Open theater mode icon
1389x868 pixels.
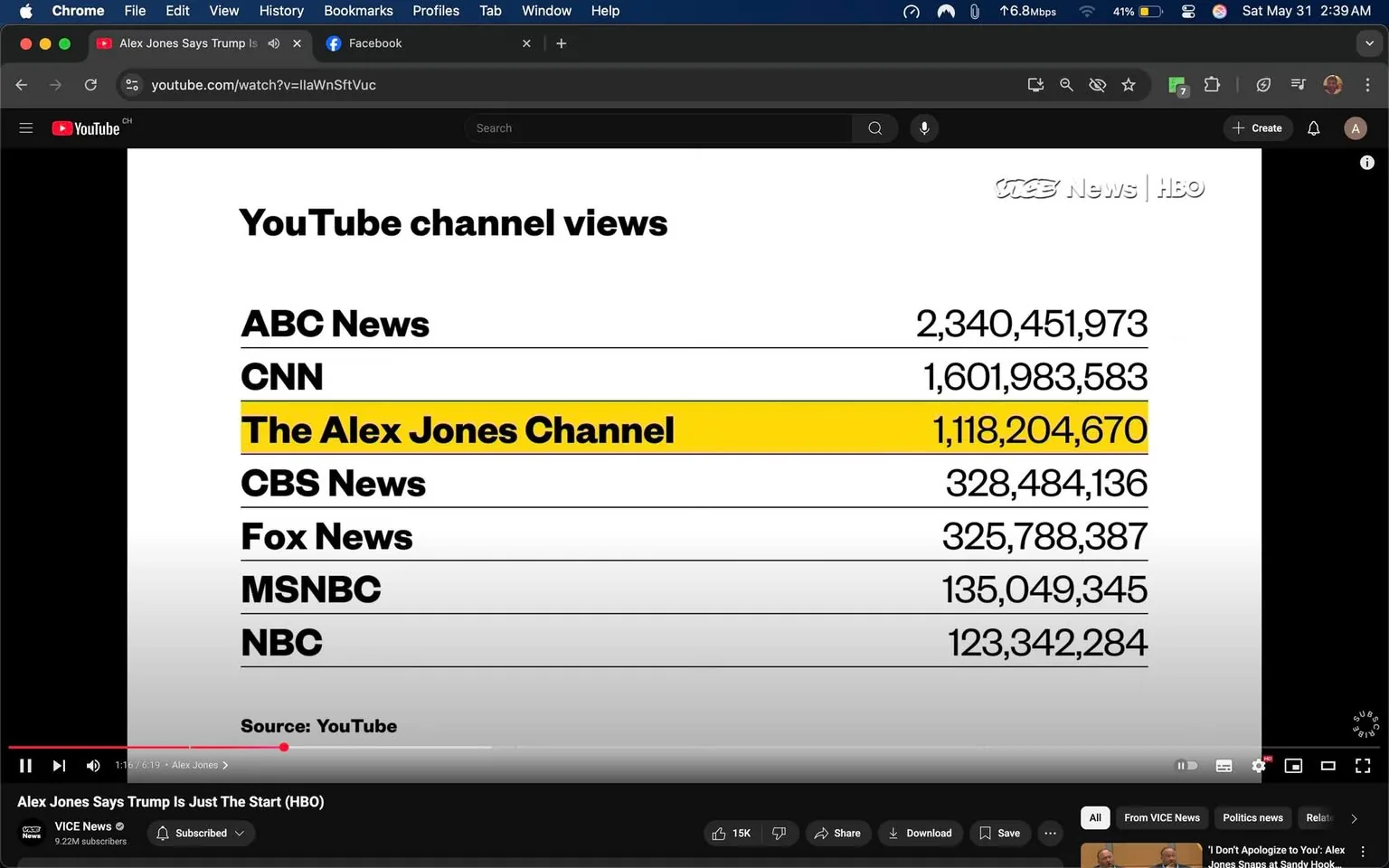tap(1328, 765)
